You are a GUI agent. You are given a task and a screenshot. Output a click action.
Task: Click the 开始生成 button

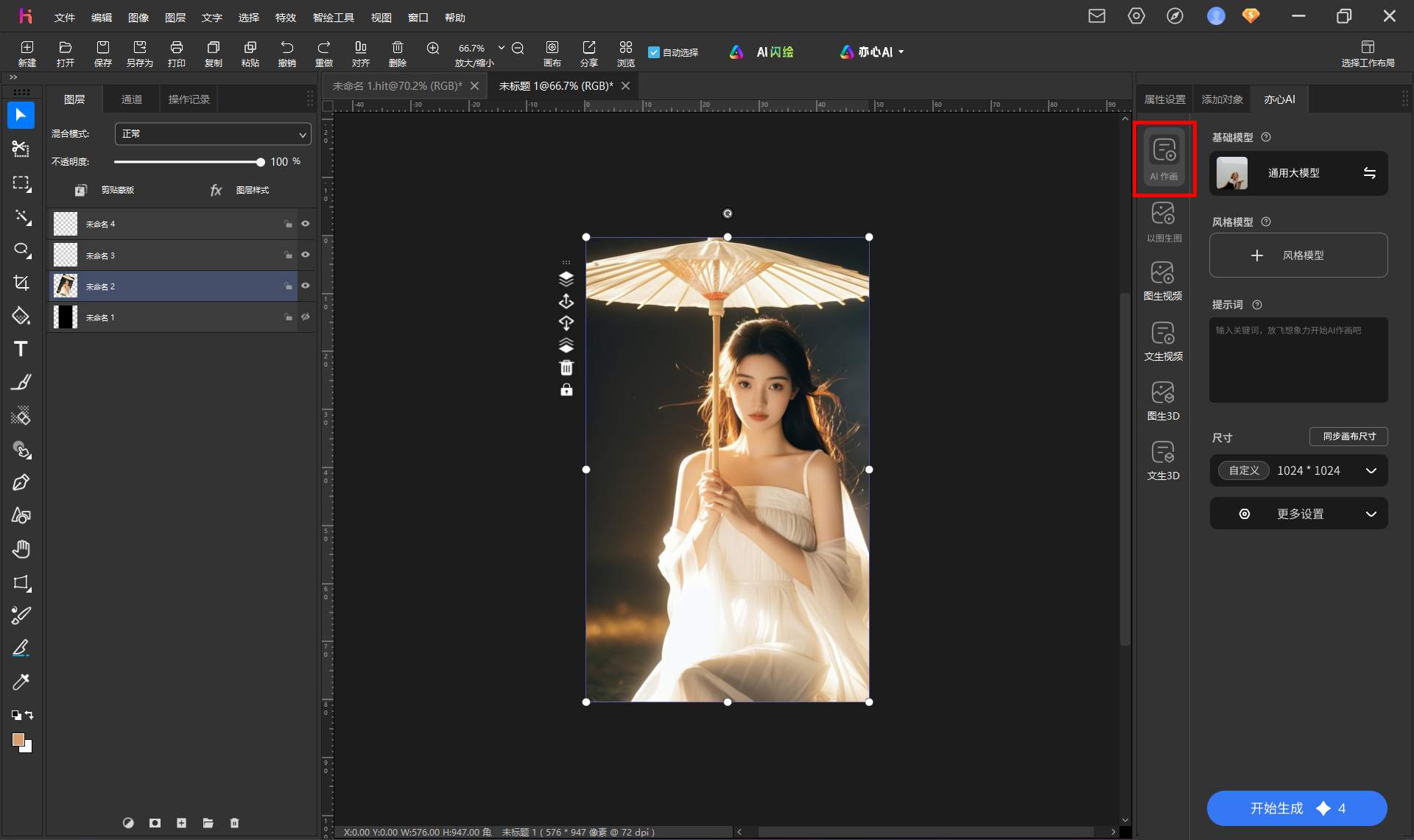pyautogui.click(x=1297, y=808)
